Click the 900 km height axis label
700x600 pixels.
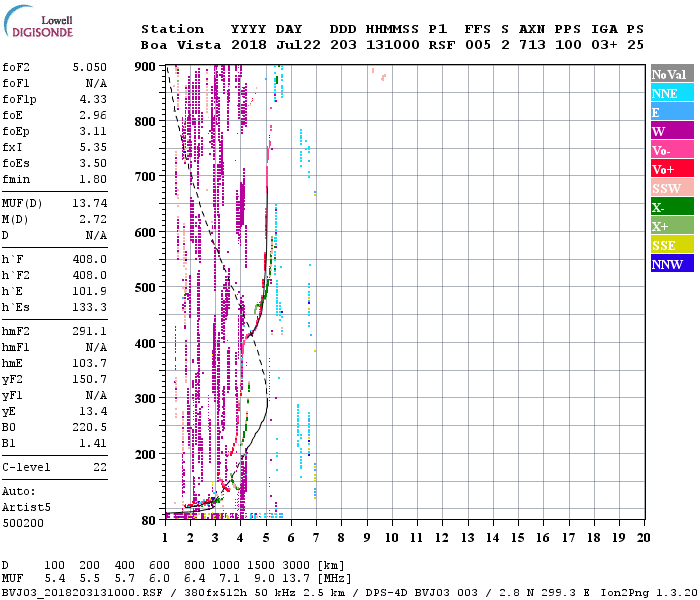145,67
